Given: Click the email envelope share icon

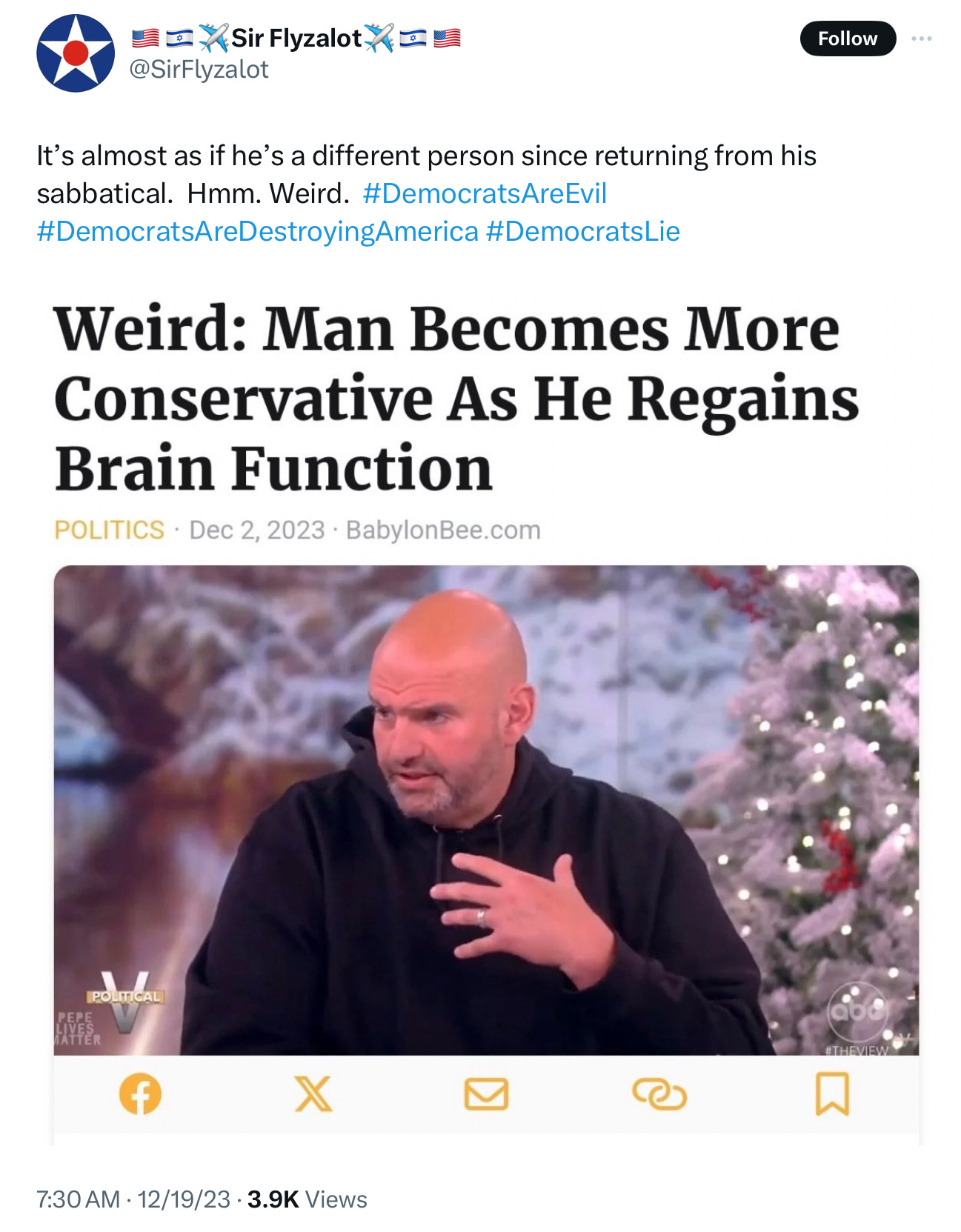Looking at the screenshot, I should pos(486,1094).
